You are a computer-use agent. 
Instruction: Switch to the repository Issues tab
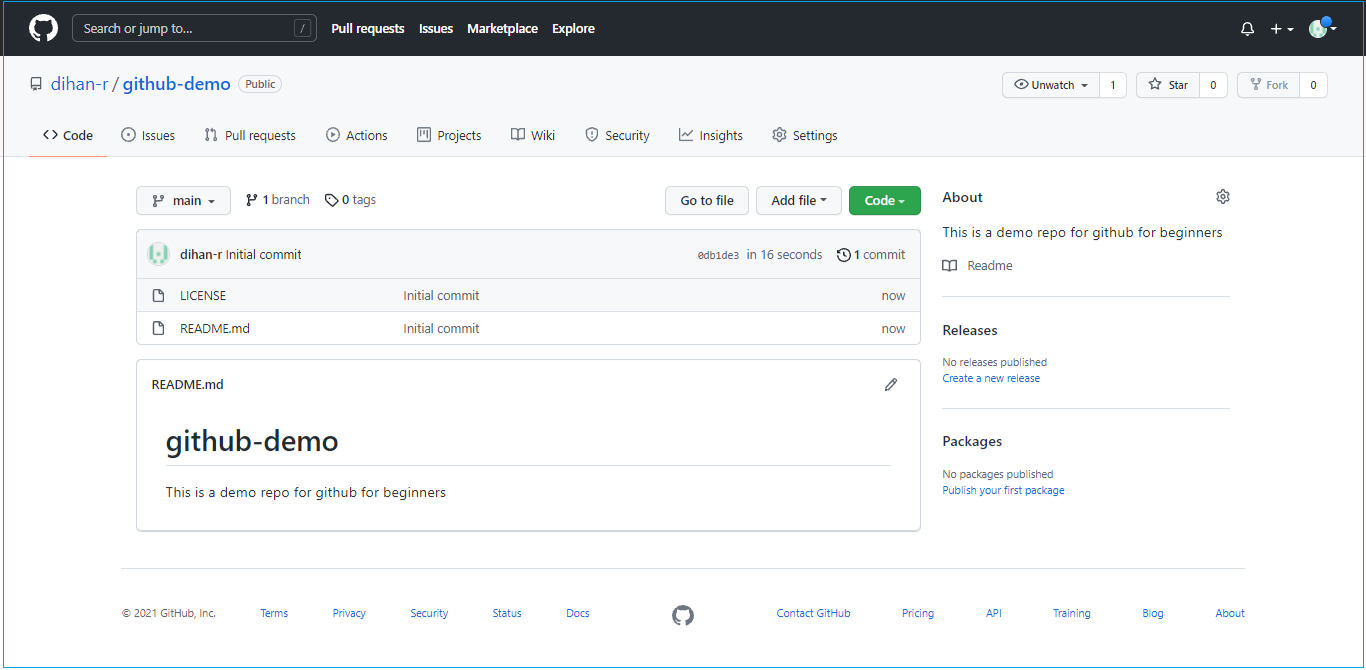click(x=148, y=135)
